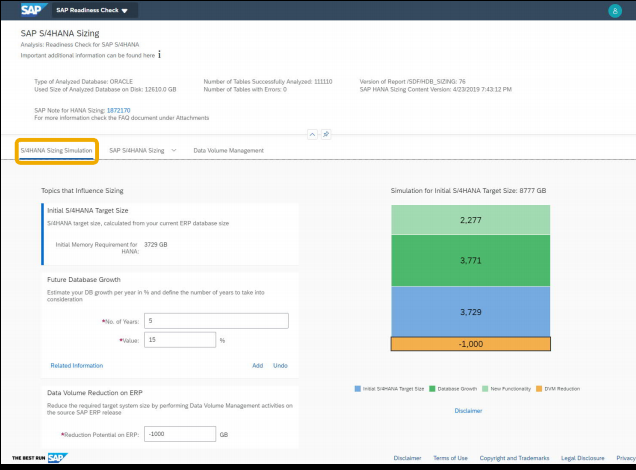Click Undo under Future Database Growth
The image size is (636, 470).
pos(280,365)
